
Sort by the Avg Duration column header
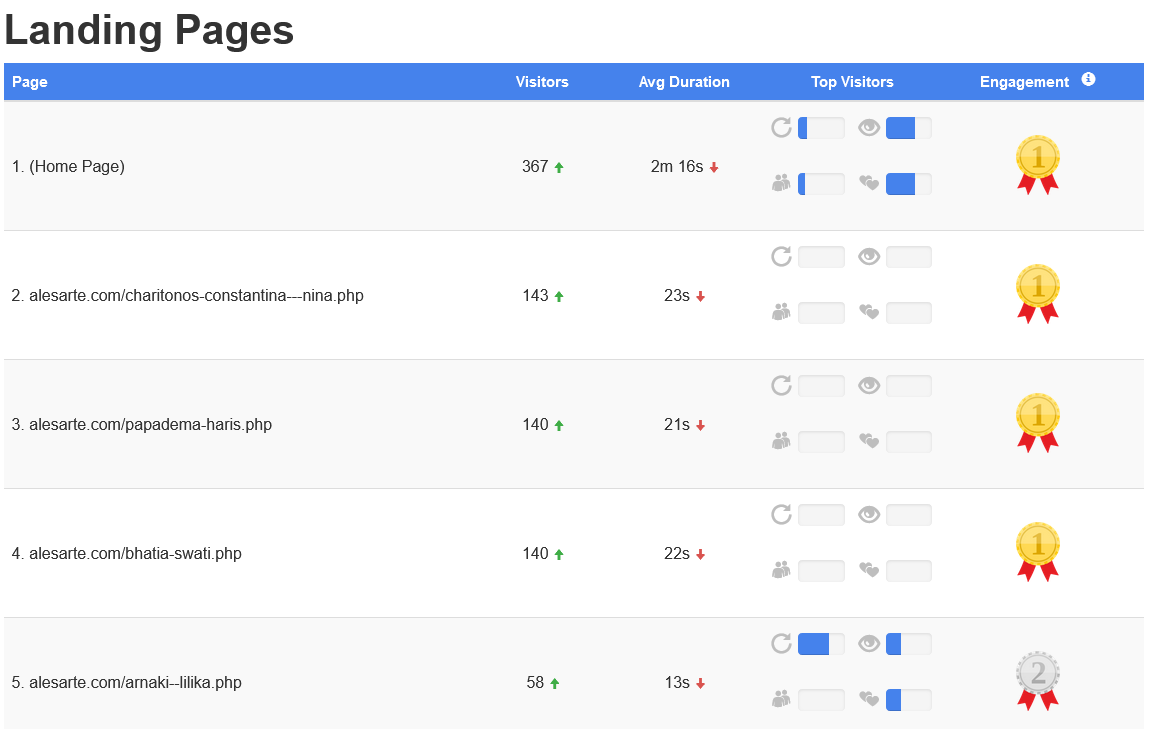pyautogui.click(x=684, y=82)
